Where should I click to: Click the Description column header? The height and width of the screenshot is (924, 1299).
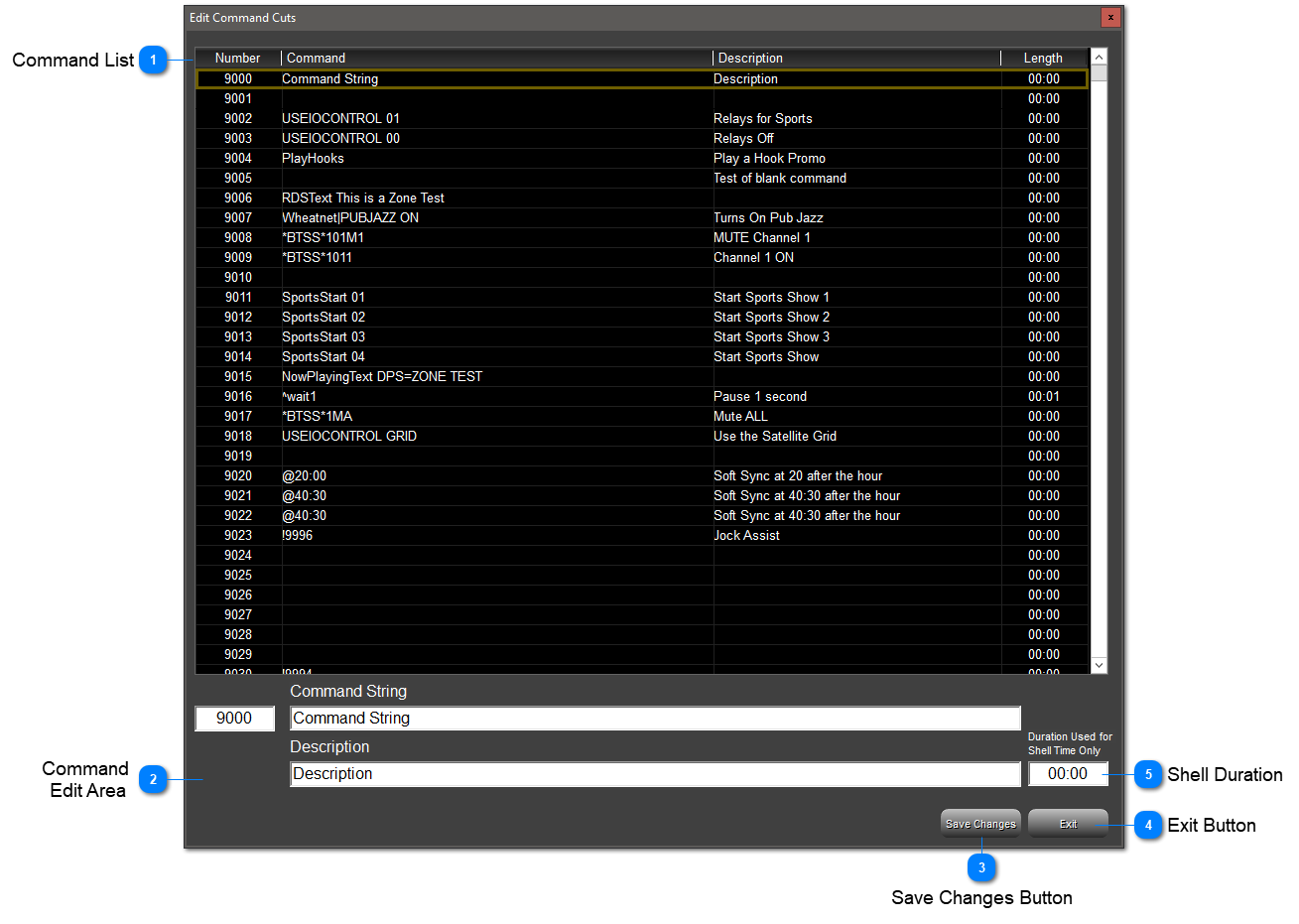856,59
